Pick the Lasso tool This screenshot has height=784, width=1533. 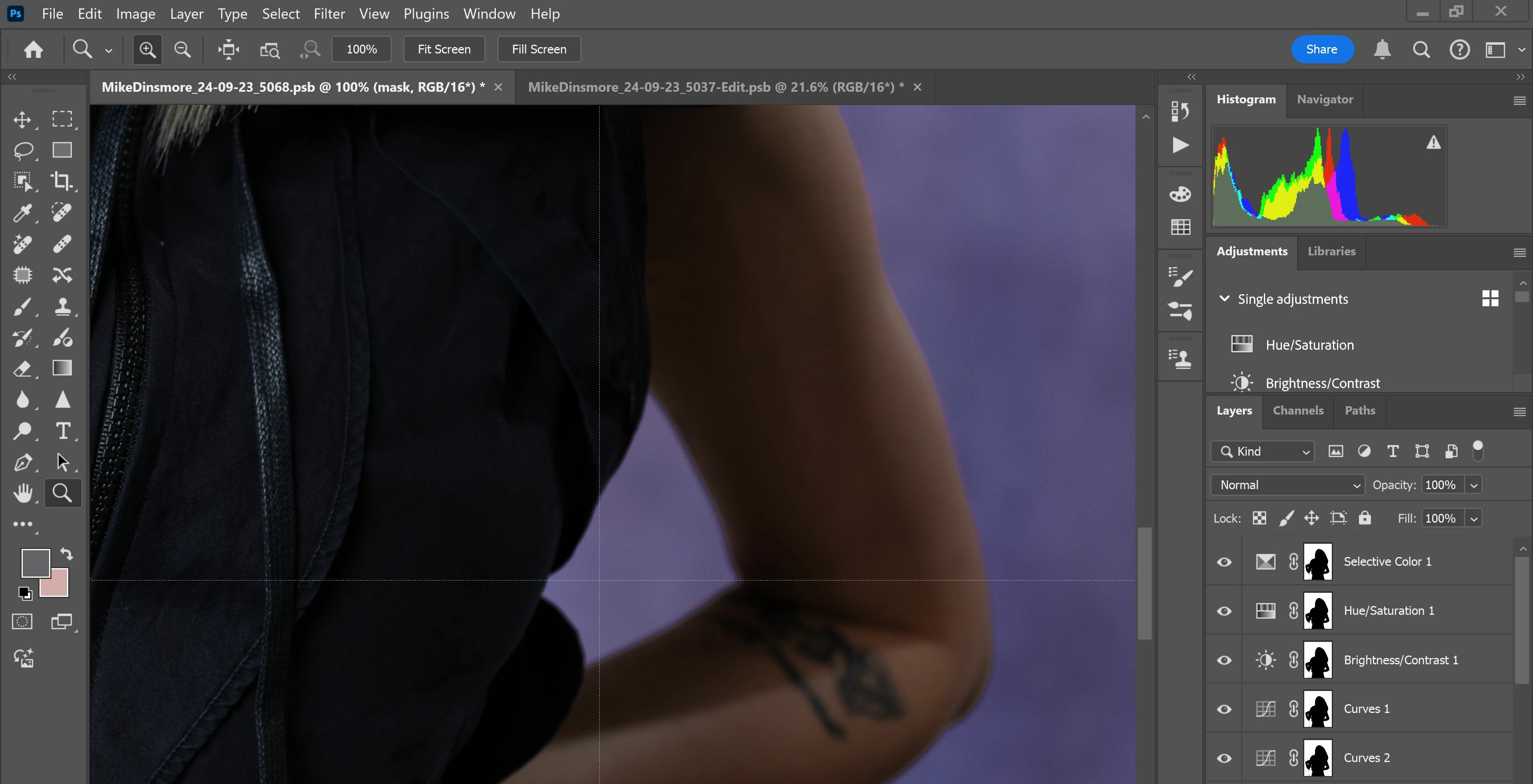[23, 150]
